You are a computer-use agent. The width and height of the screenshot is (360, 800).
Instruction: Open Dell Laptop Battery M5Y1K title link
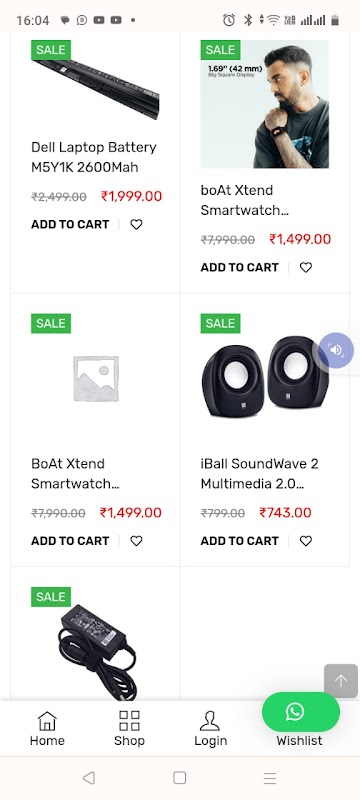coord(94,157)
